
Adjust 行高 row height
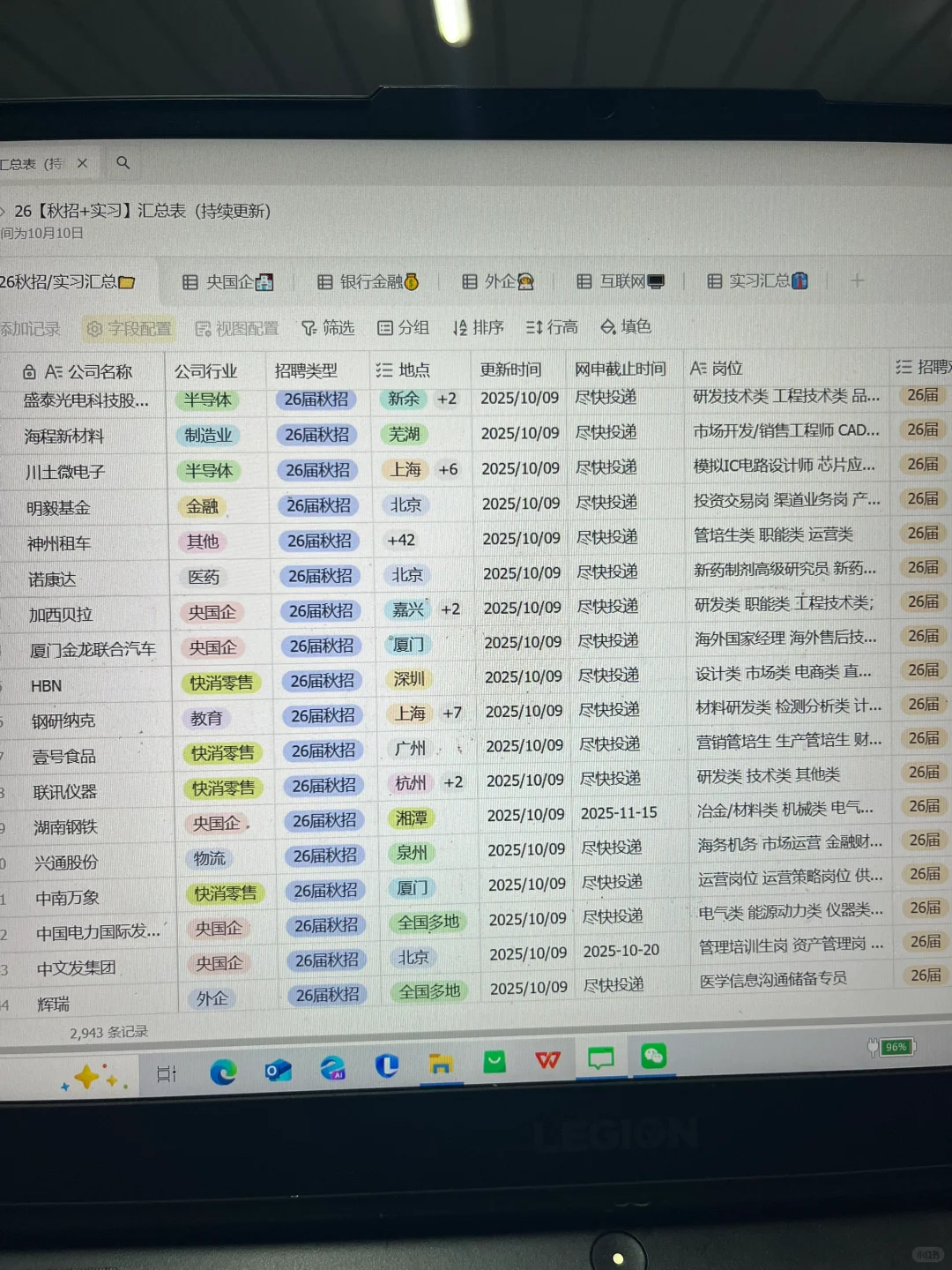point(552,327)
